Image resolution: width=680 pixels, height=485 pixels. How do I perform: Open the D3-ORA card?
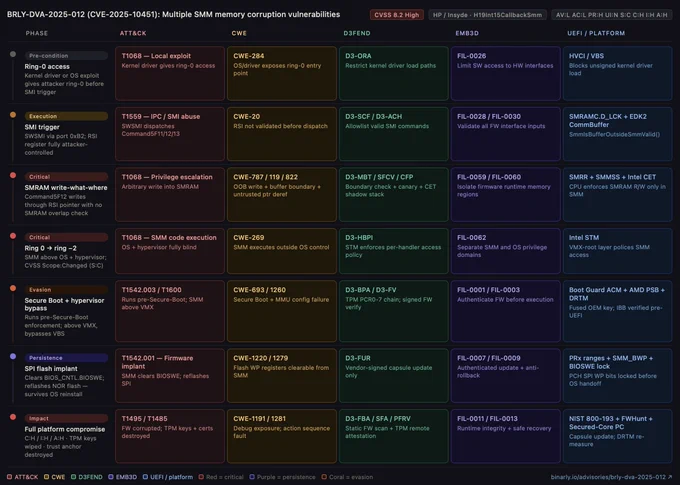394,73
